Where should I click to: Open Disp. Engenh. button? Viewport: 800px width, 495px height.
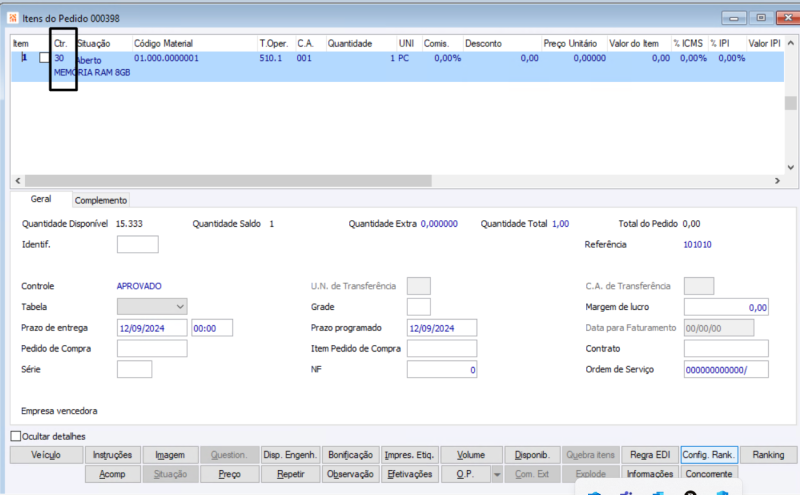pyautogui.click(x=290, y=455)
